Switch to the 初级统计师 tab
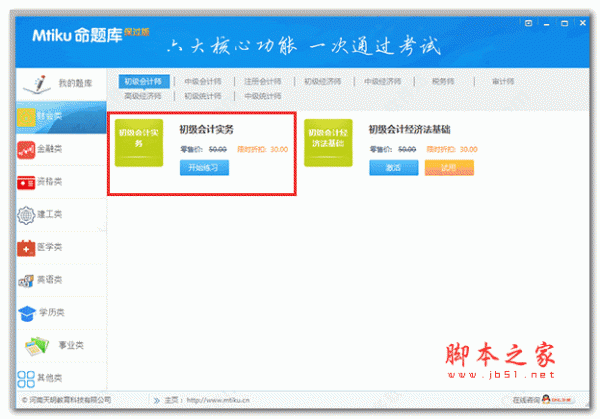600x419 pixels. pos(203,96)
